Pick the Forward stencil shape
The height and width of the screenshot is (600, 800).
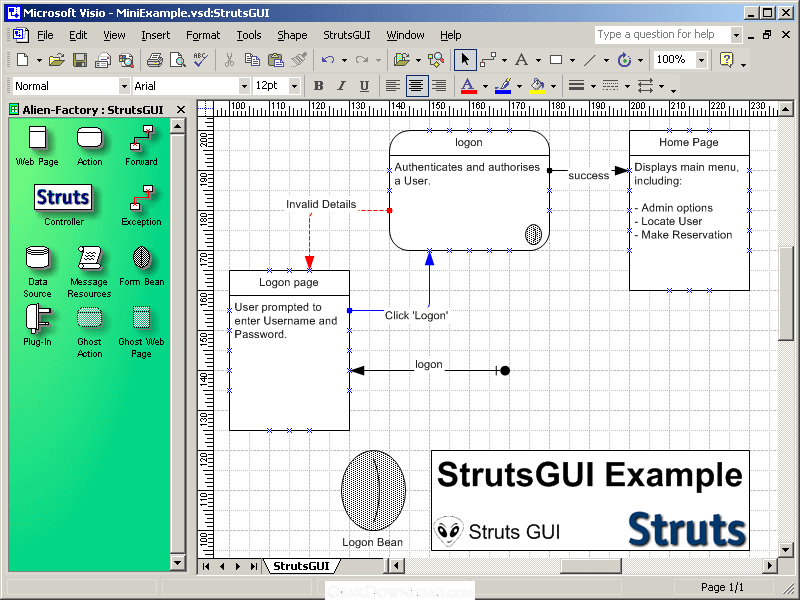(141, 146)
